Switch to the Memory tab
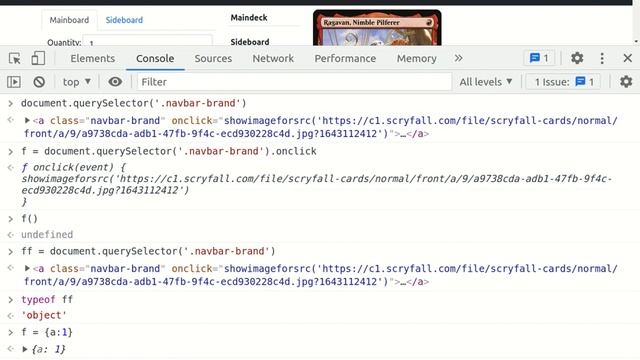The width and height of the screenshot is (640, 360). pos(417,58)
